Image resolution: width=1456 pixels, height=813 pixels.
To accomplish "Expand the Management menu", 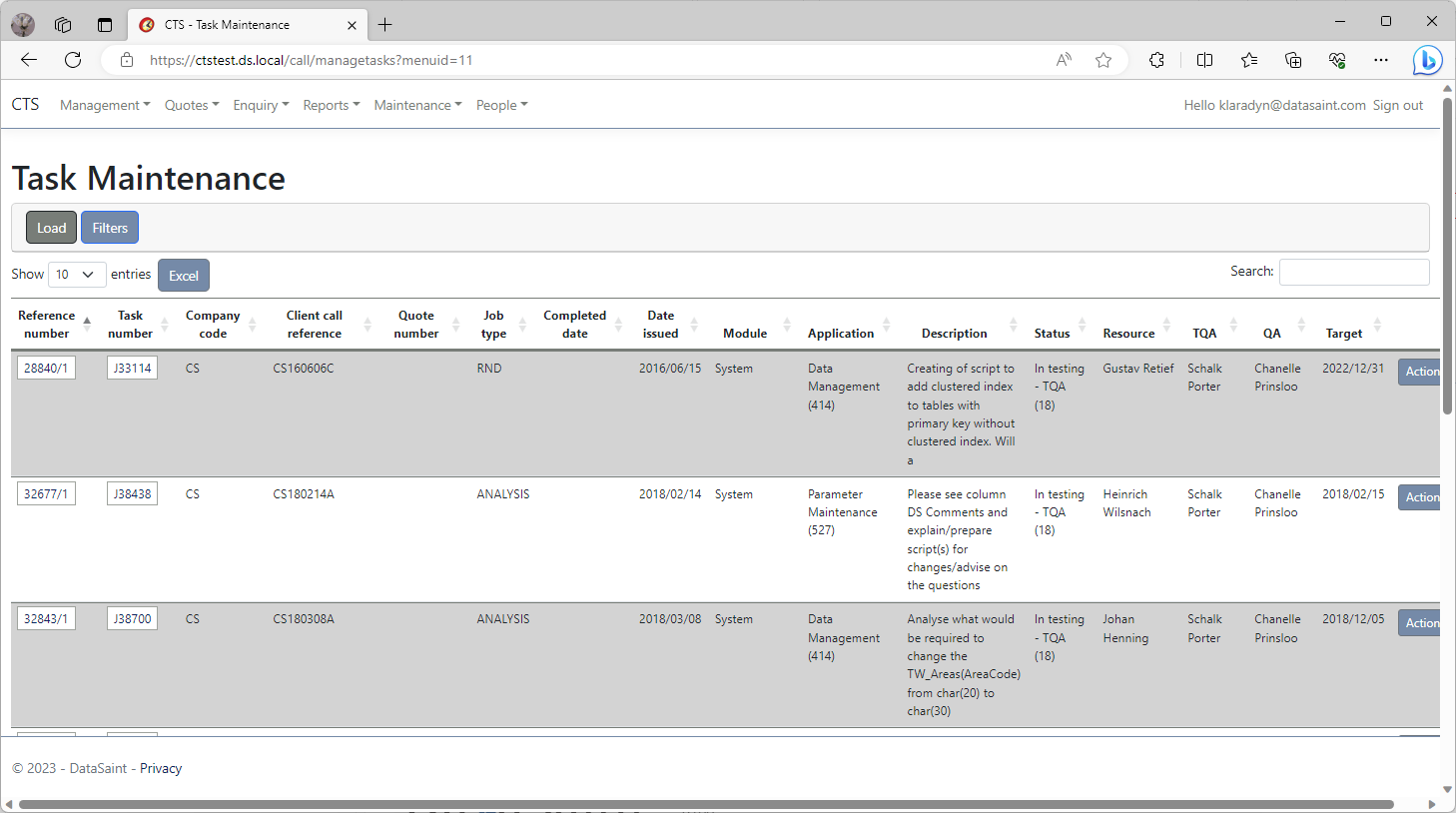I will click(x=105, y=105).
